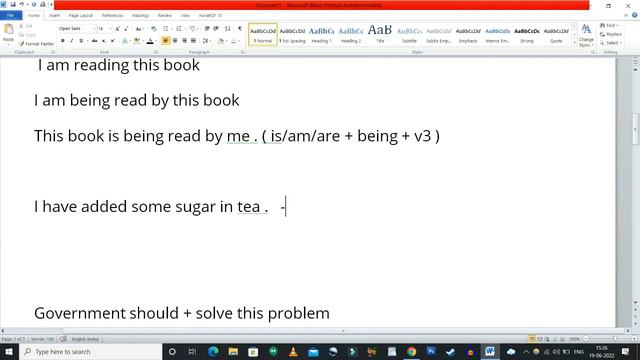Apply the Strong style
Image resolution: width=640 pixels, height=360 pixels.
pyautogui.click(x=527, y=35)
